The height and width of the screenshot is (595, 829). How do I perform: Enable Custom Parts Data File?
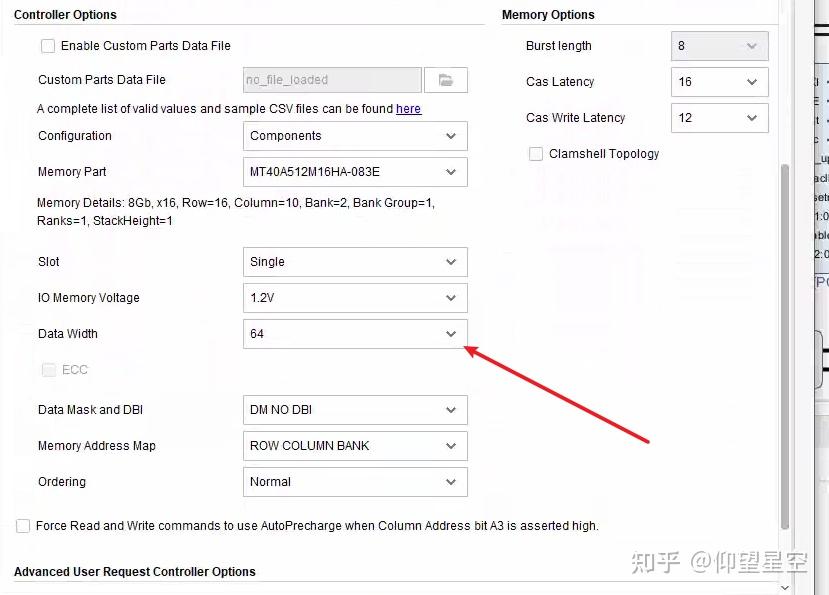click(x=47, y=45)
